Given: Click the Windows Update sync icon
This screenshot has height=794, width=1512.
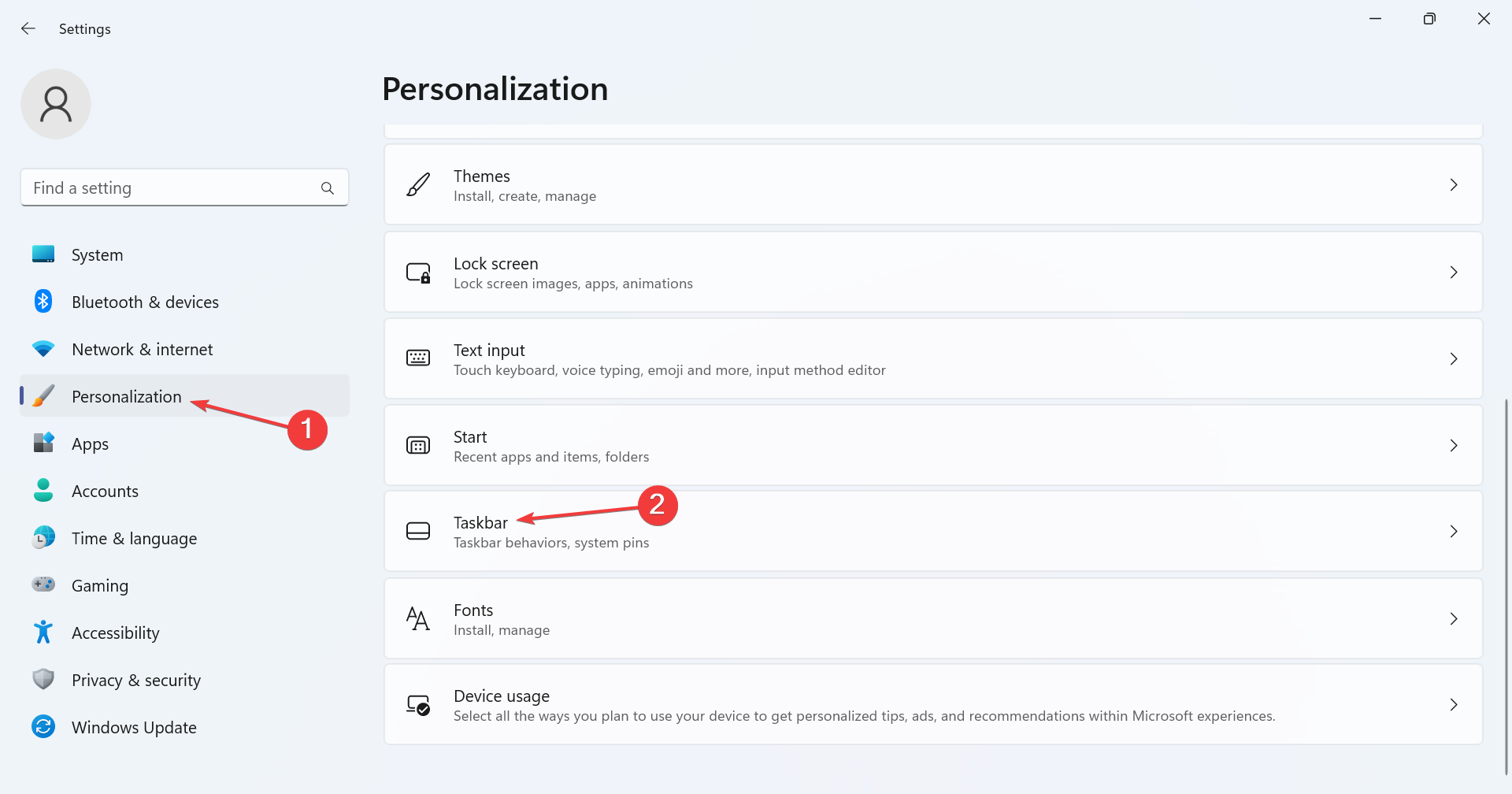Looking at the screenshot, I should click(43, 727).
